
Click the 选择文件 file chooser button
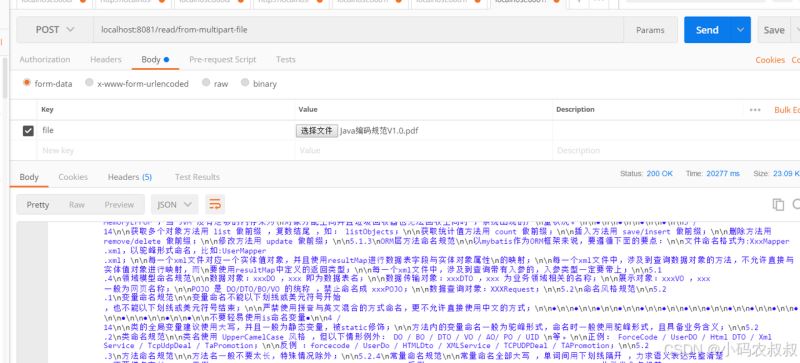[x=316, y=131]
